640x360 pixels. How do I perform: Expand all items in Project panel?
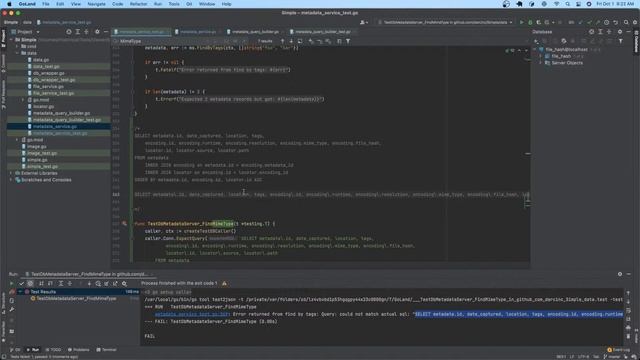pos(78,32)
